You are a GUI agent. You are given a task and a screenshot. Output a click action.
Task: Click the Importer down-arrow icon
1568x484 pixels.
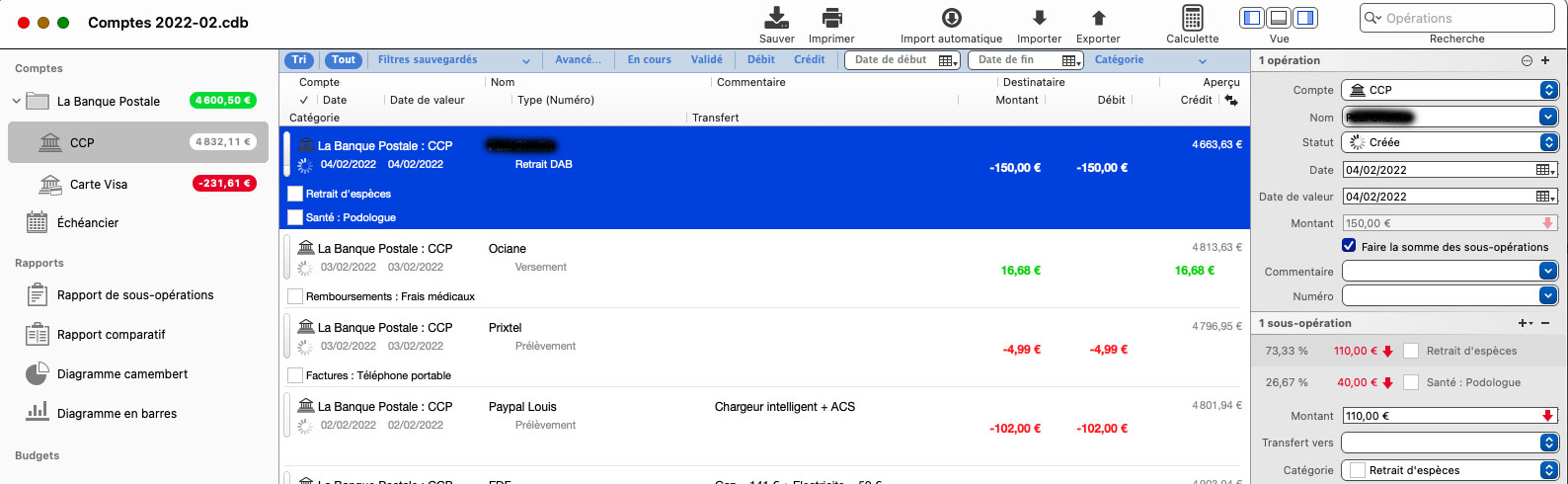click(1039, 18)
